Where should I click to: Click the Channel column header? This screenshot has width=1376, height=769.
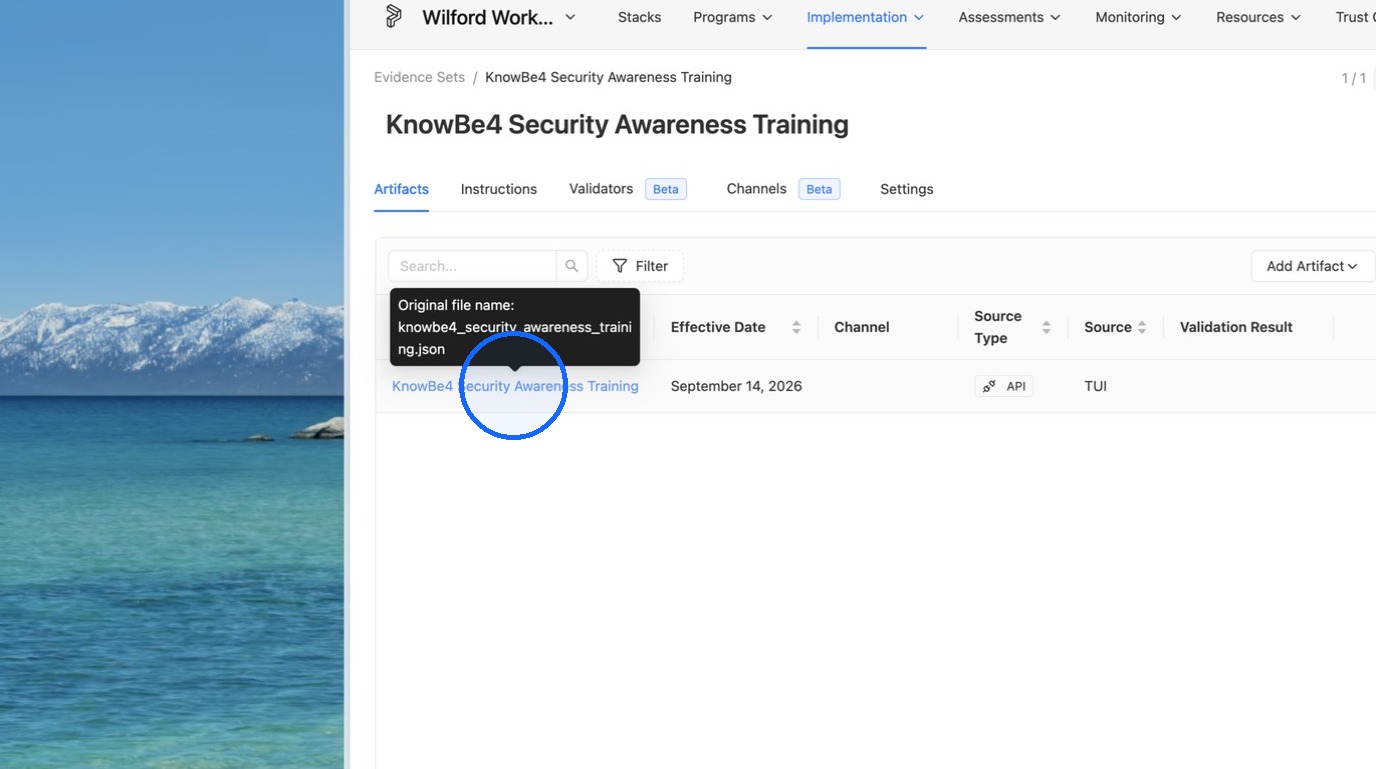tap(862, 327)
